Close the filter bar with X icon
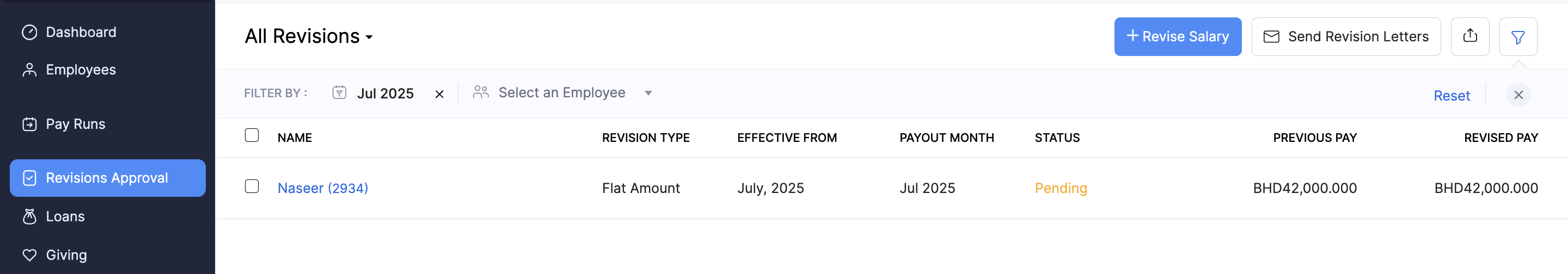Viewport: 1568px width, 274px height. [x=1518, y=95]
